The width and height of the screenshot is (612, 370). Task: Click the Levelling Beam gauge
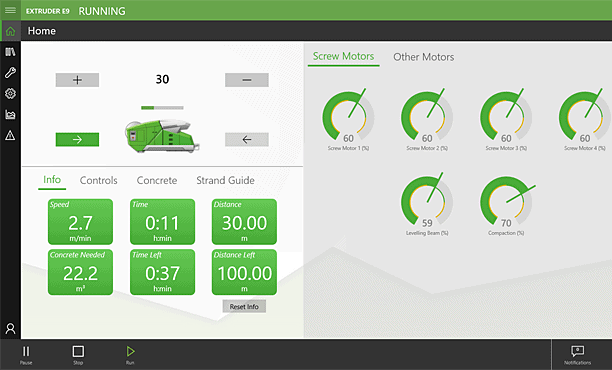tap(427, 204)
